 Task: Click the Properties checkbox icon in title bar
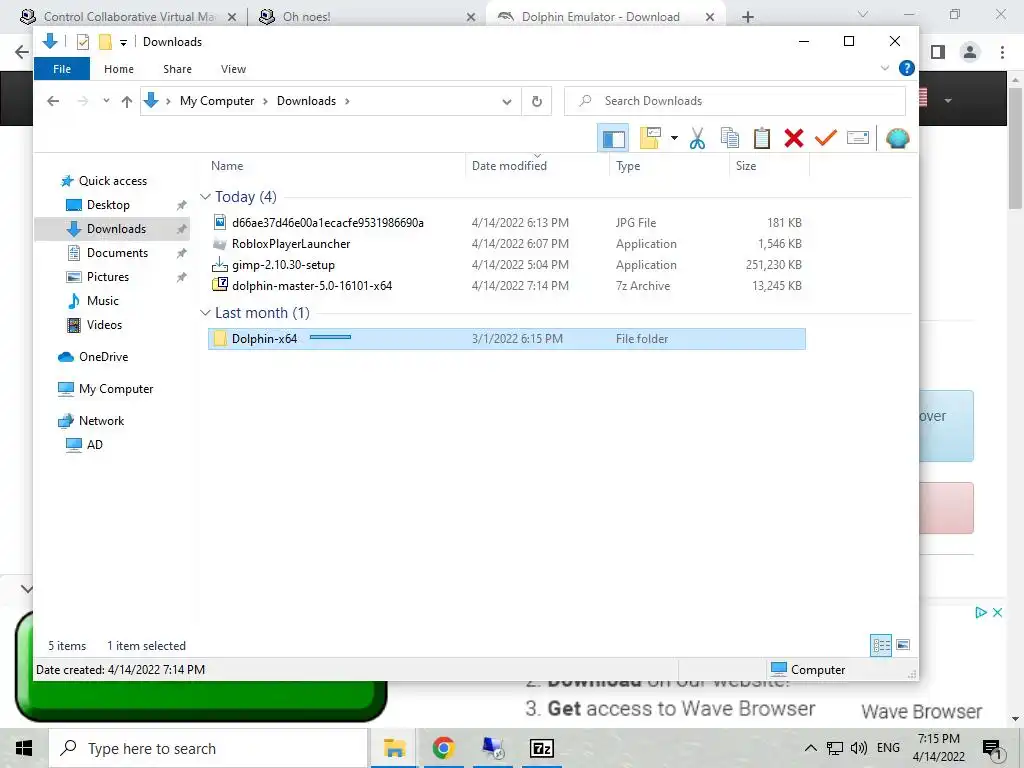82,42
